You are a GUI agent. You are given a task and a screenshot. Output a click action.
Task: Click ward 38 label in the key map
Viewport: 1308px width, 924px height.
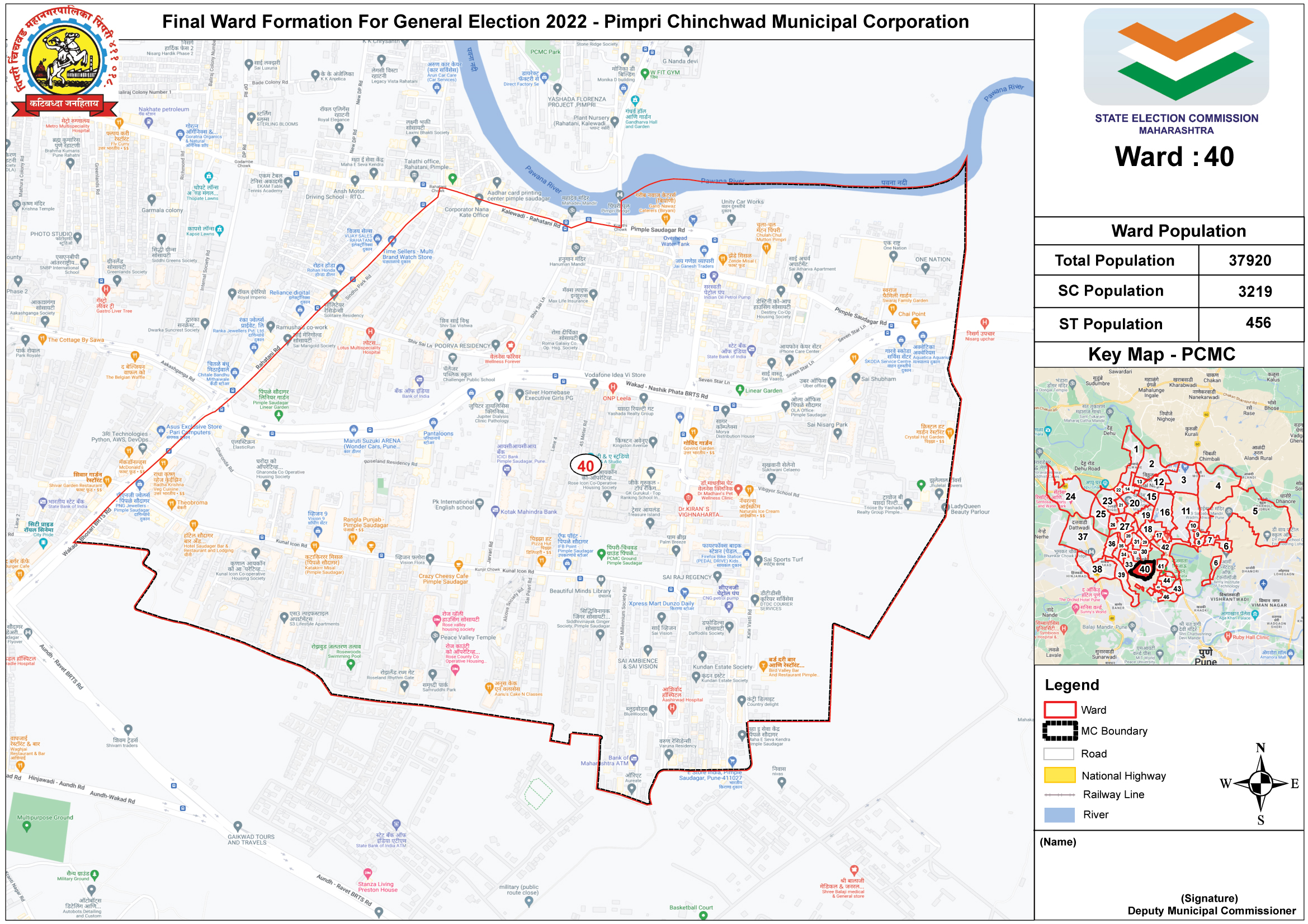(x=1097, y=568)
